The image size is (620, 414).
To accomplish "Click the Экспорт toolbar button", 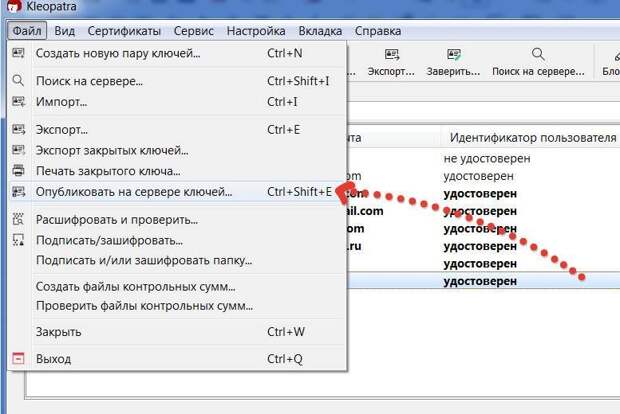I will tap(391, 62).
